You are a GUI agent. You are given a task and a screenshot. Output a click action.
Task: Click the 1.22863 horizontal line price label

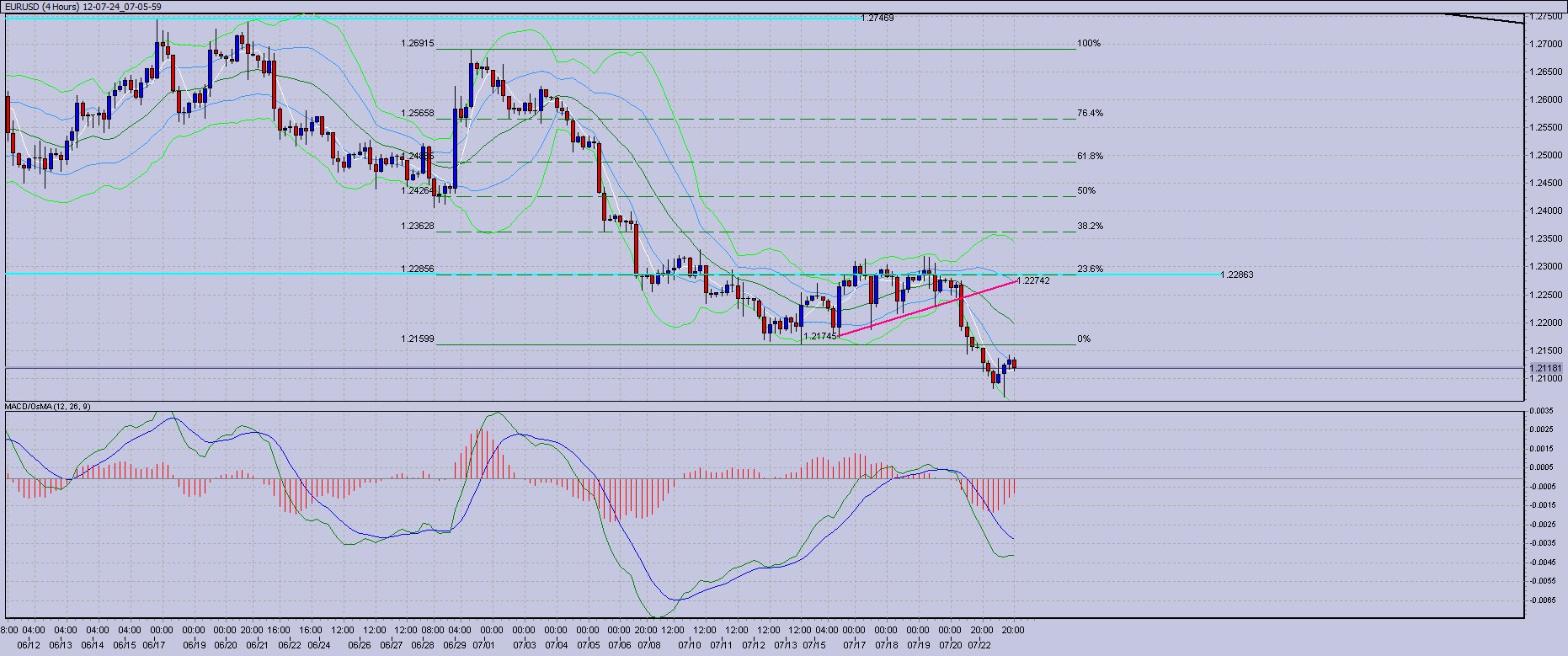1236,275
